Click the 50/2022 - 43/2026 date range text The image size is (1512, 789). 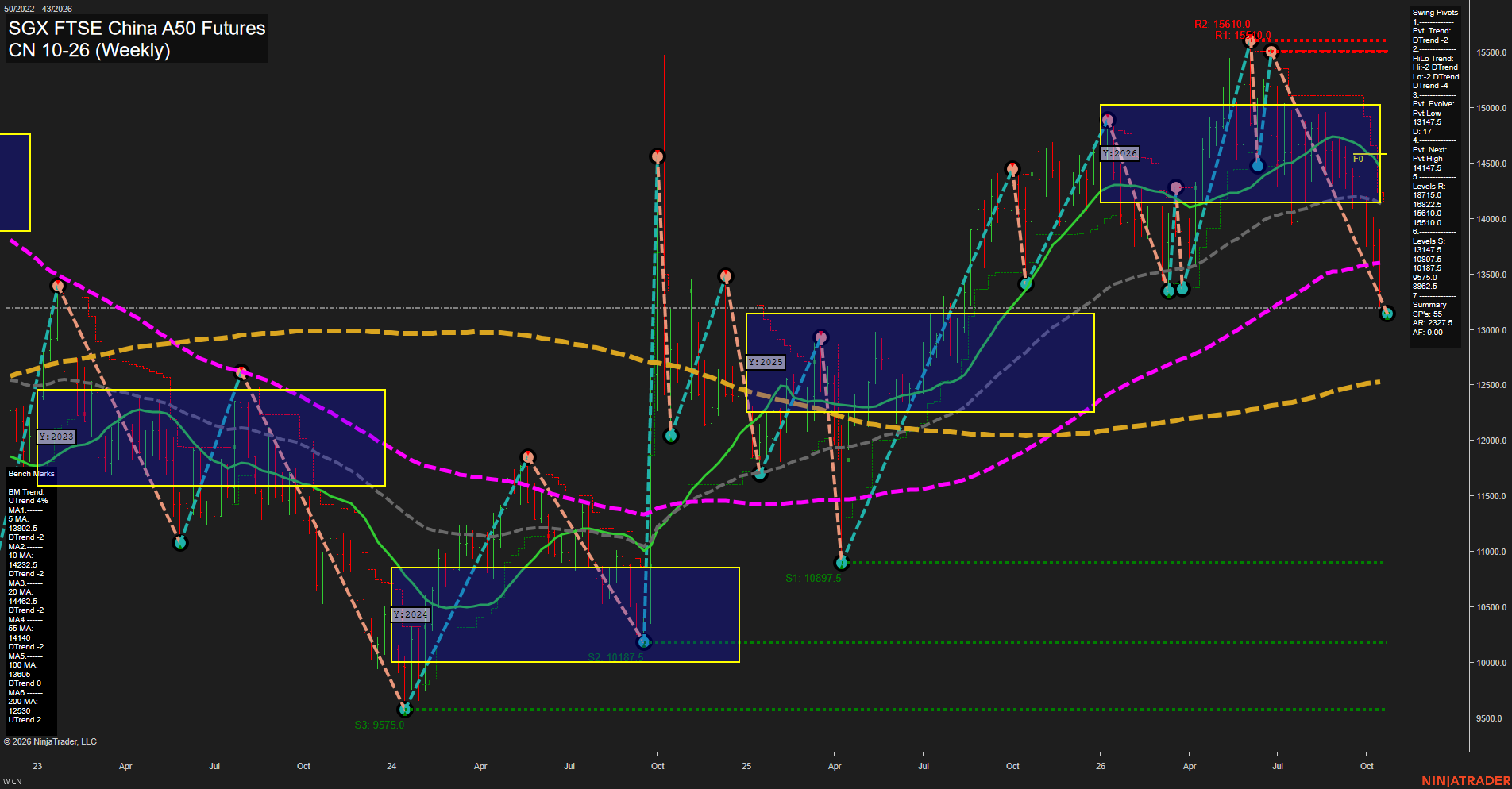tap(38, 9)
